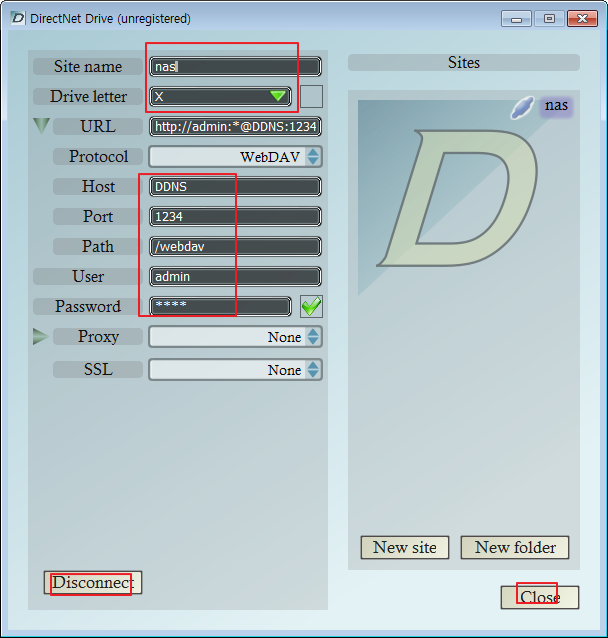Click the Site name text field
The image size is (608, 638).
tap(235, 67)
